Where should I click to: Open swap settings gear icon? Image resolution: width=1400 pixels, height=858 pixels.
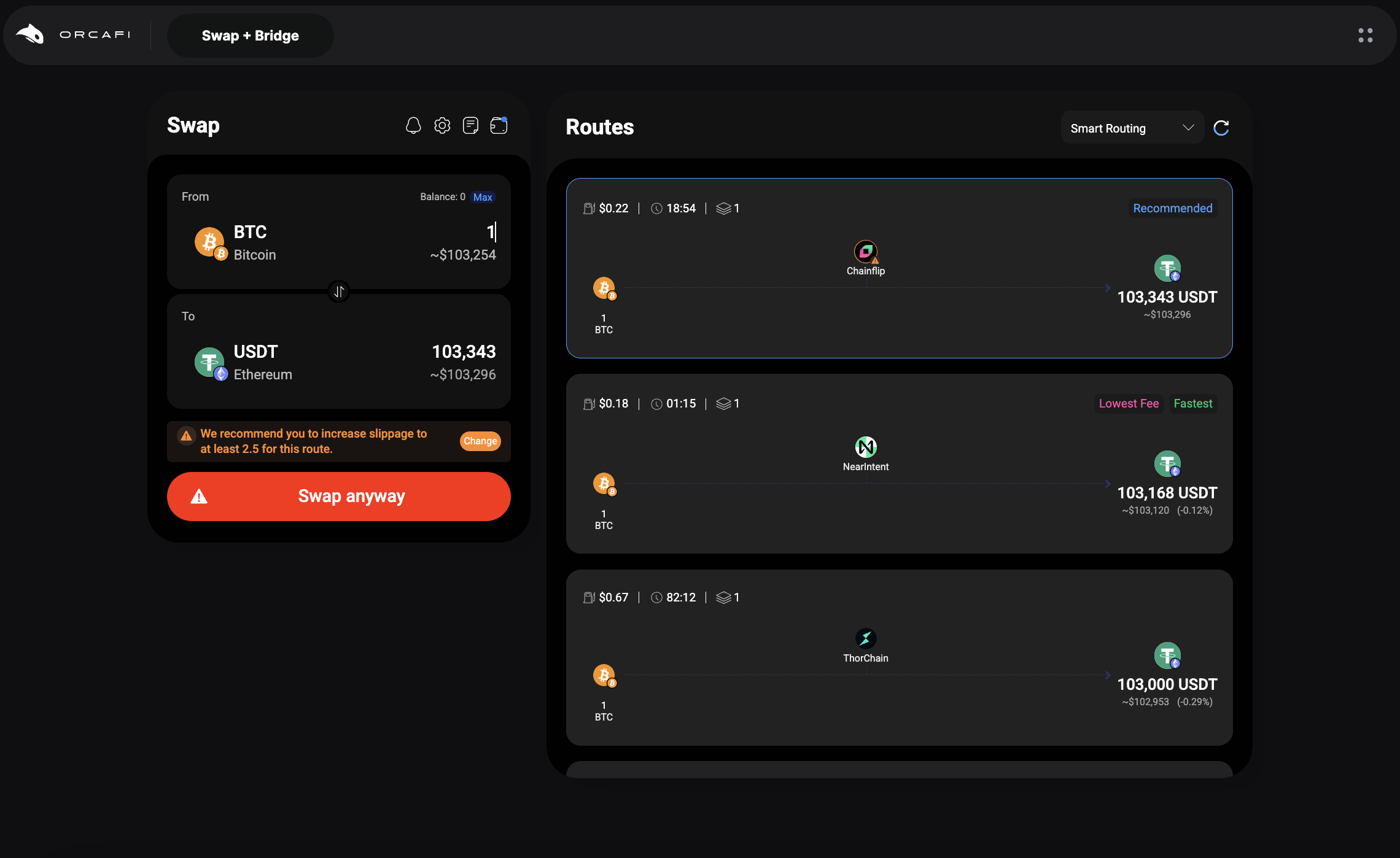442,126
